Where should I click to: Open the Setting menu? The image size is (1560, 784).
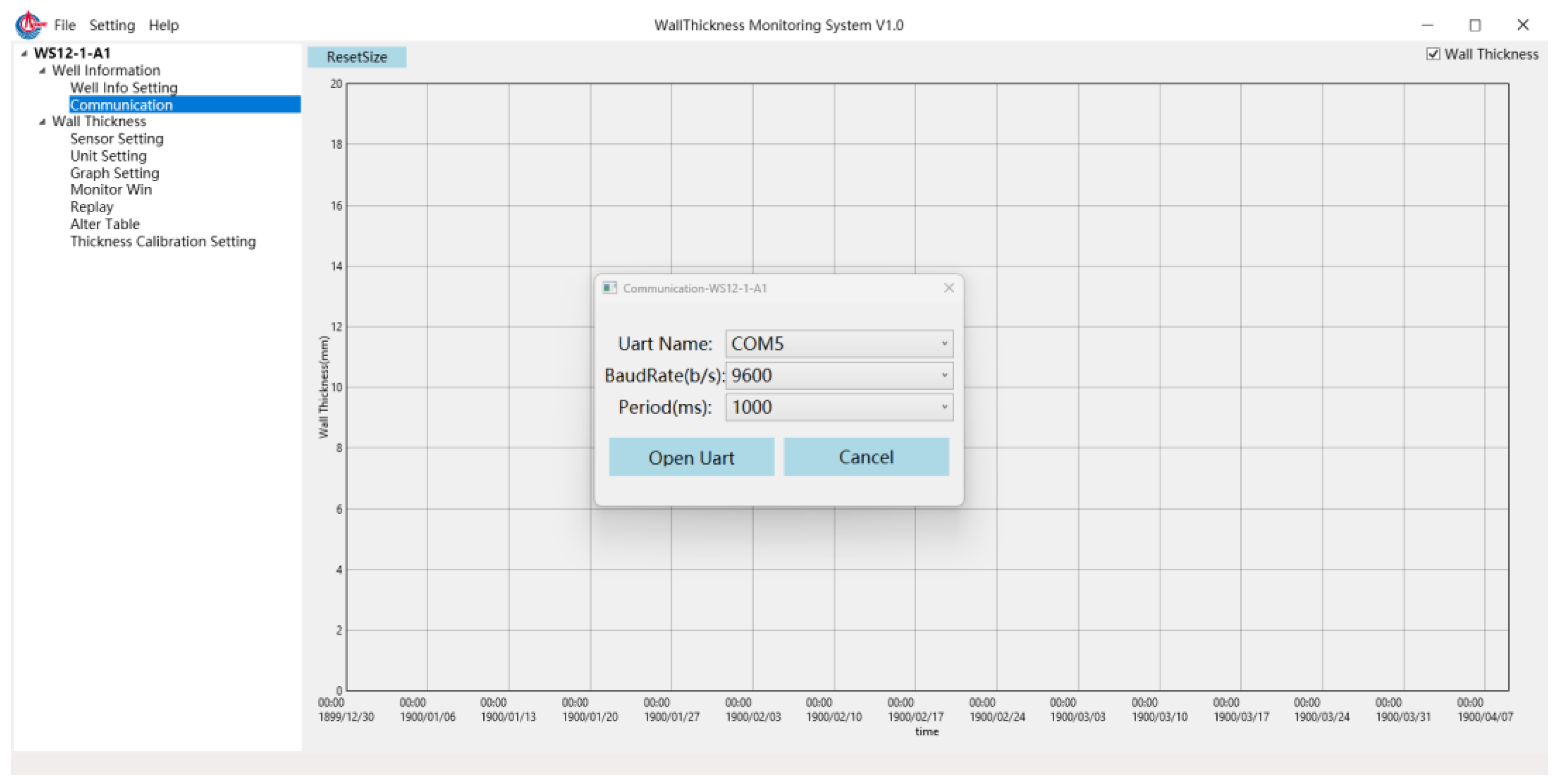click(112, 25)
